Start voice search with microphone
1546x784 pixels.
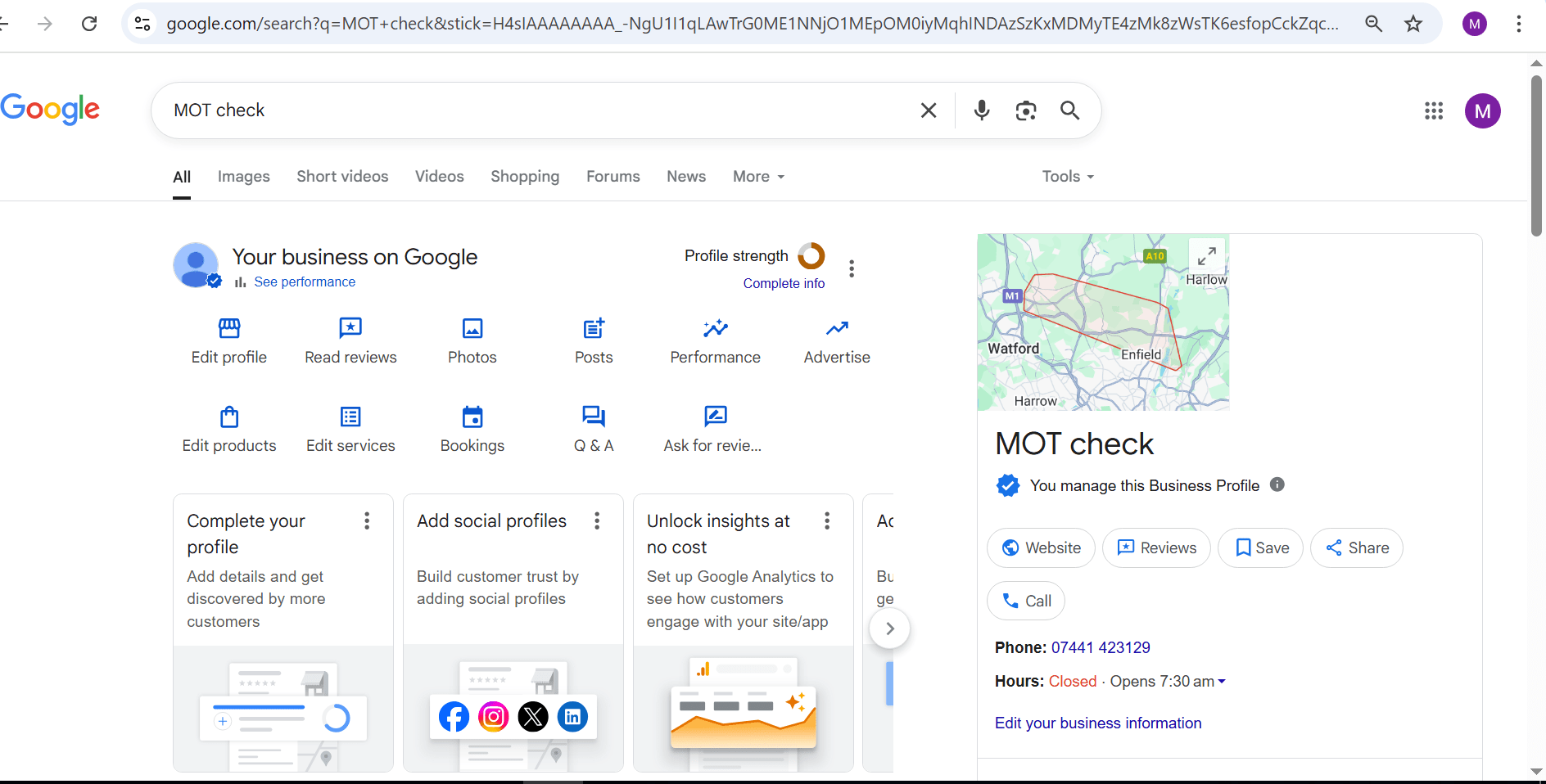(982, 110)
